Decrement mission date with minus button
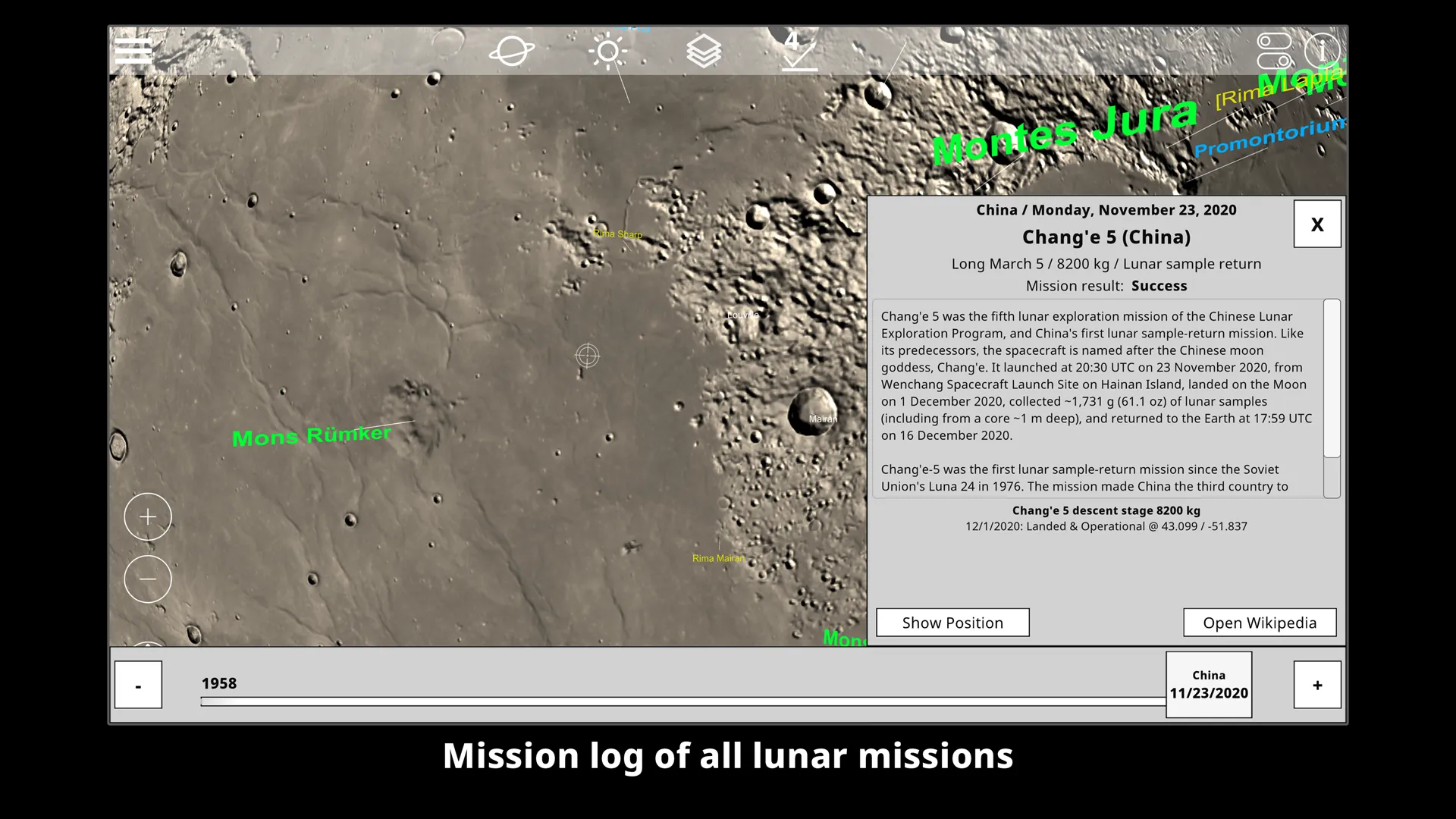Viewport: 1456px width, 819px height. pos(139,685)
